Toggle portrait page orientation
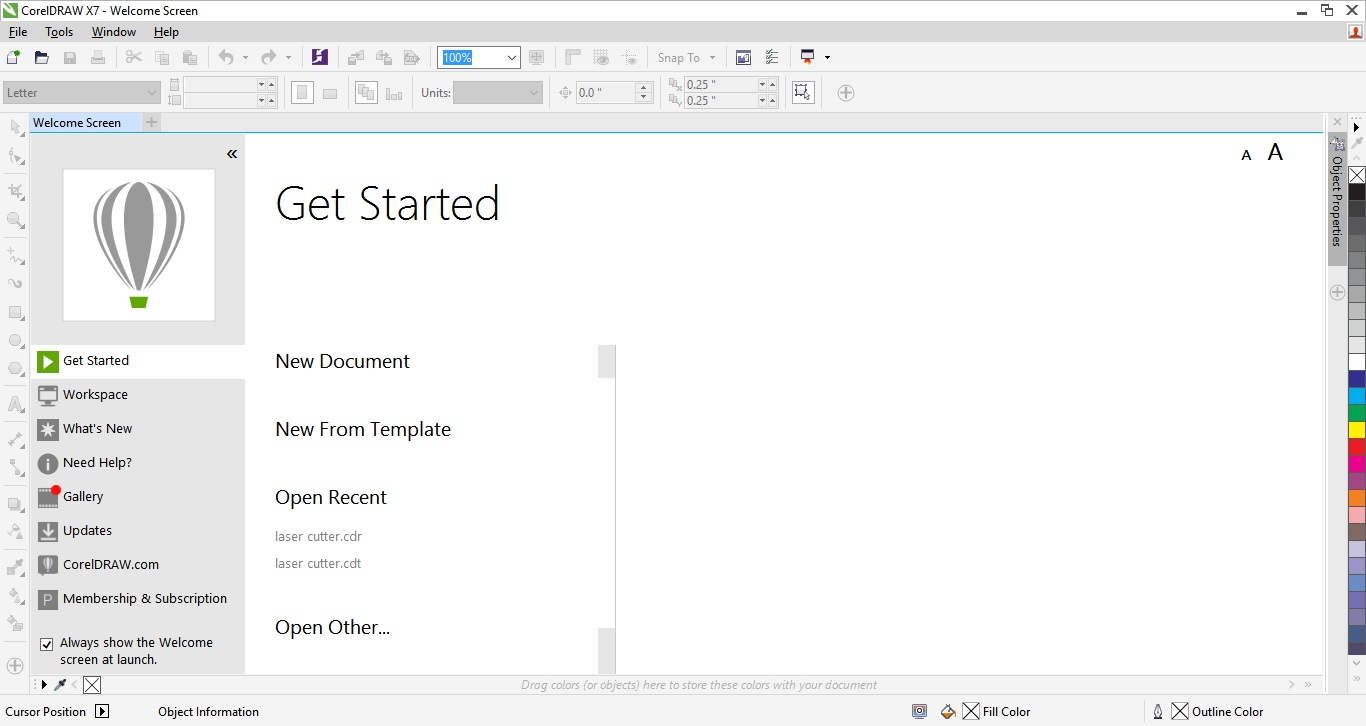Viewport: 1366px width, 726px height. 302,93
